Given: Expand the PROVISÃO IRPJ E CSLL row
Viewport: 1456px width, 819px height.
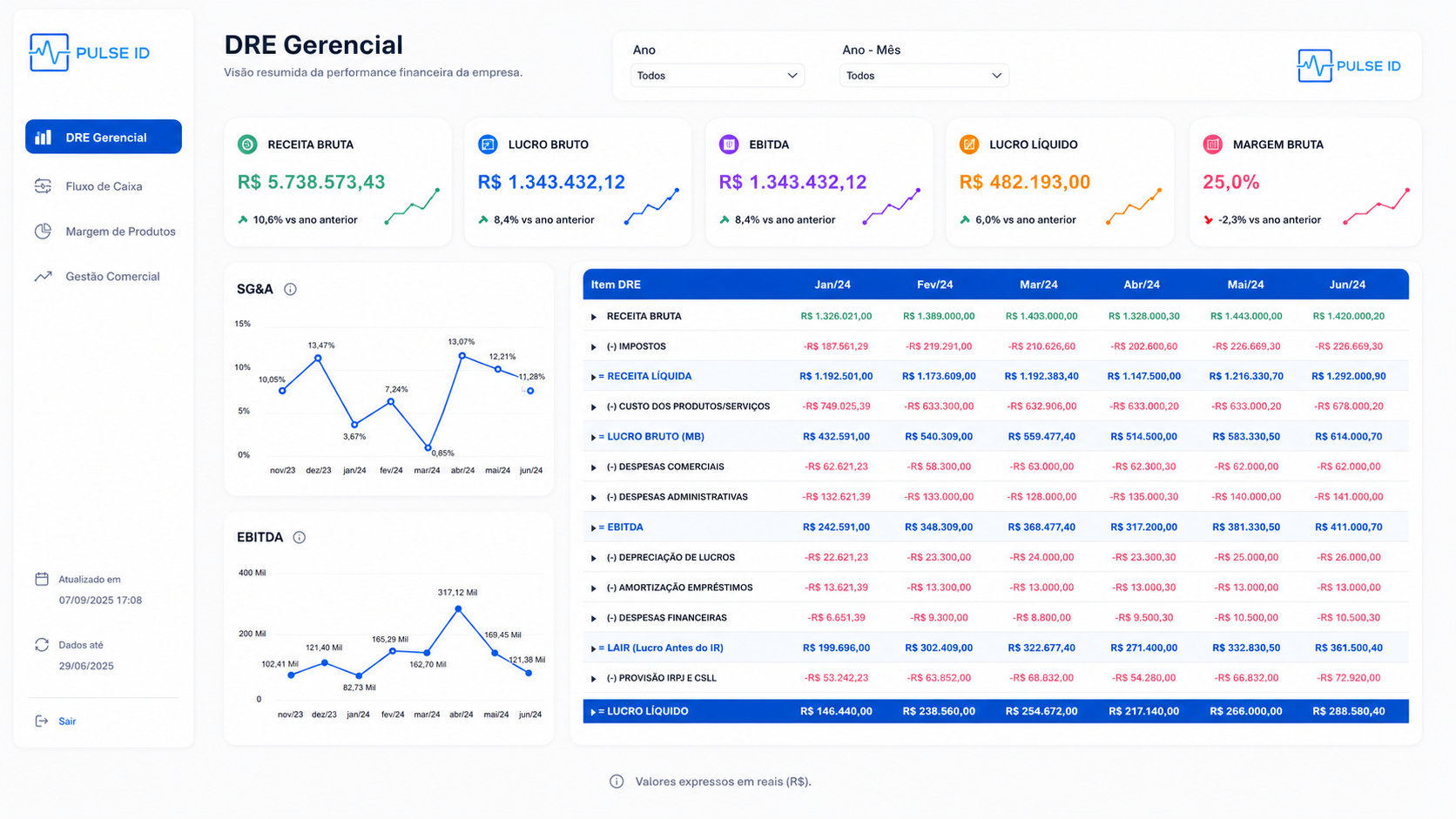Looking at the screenshot, I should pos(594,679).
